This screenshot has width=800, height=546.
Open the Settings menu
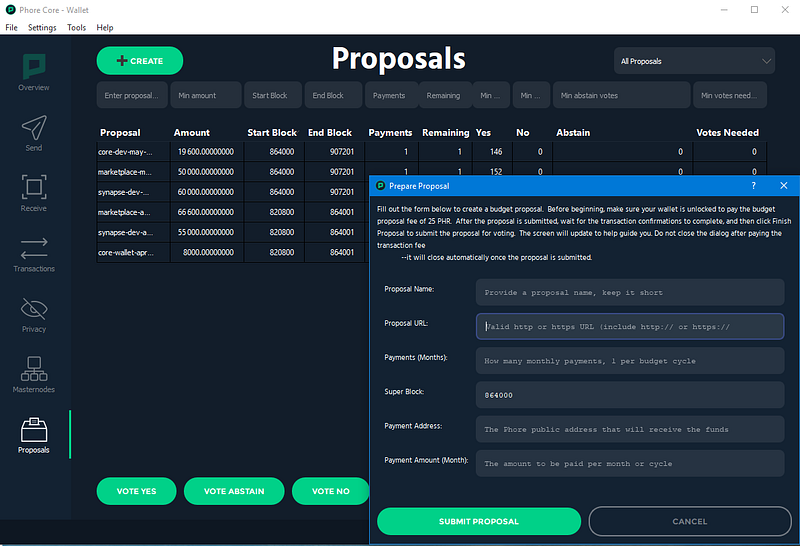[x=42, y=28]
